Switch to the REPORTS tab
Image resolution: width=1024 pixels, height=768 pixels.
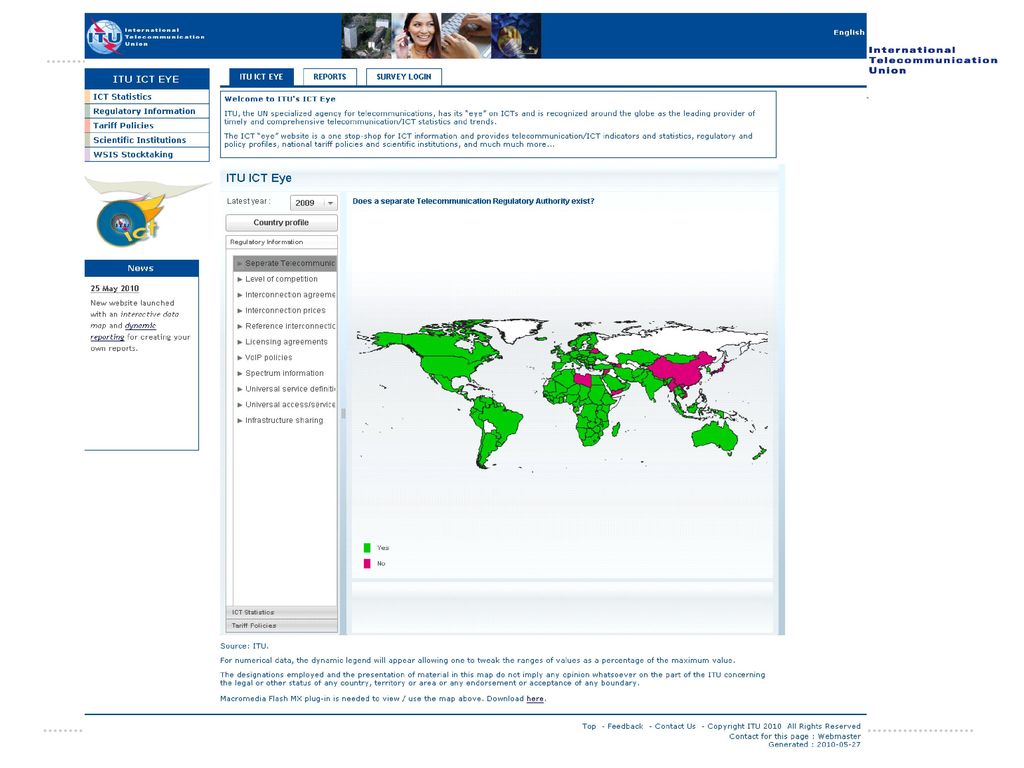(x=330, y=77)
